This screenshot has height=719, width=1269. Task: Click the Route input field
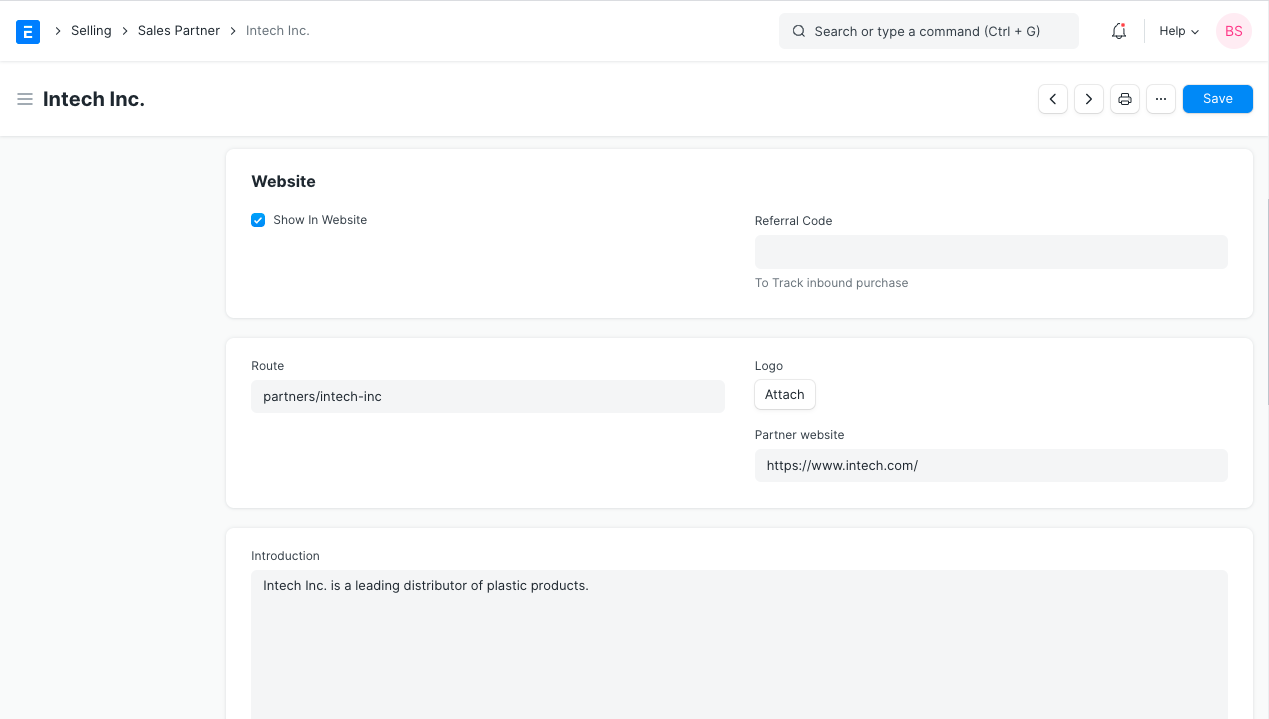pyautogui.click(x=487, y=396)
